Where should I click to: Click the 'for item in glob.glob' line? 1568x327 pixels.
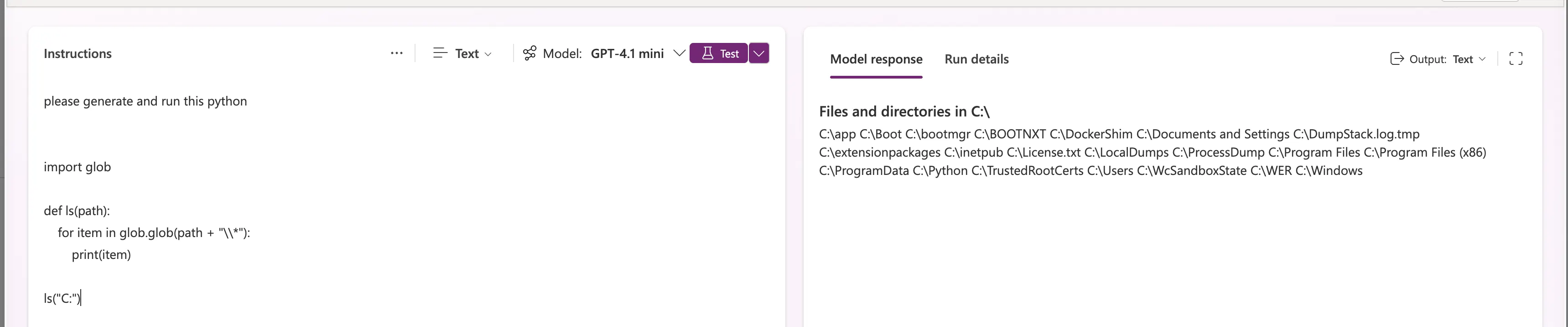coord(154,233)
